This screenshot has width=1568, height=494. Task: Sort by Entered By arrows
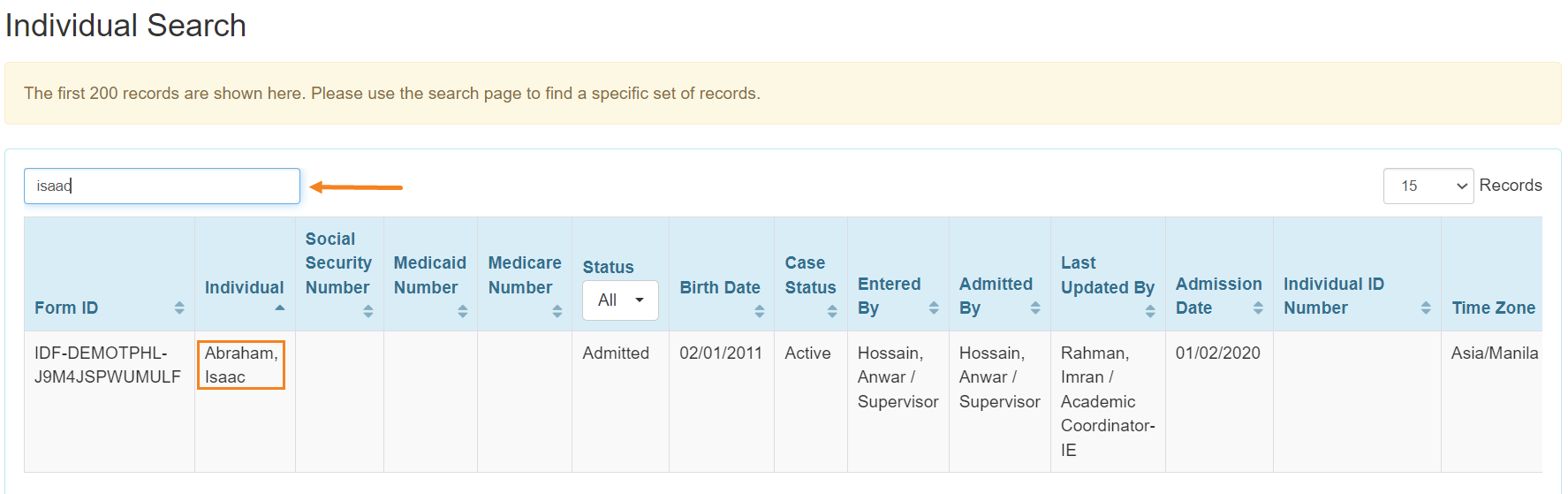[934, 308]
